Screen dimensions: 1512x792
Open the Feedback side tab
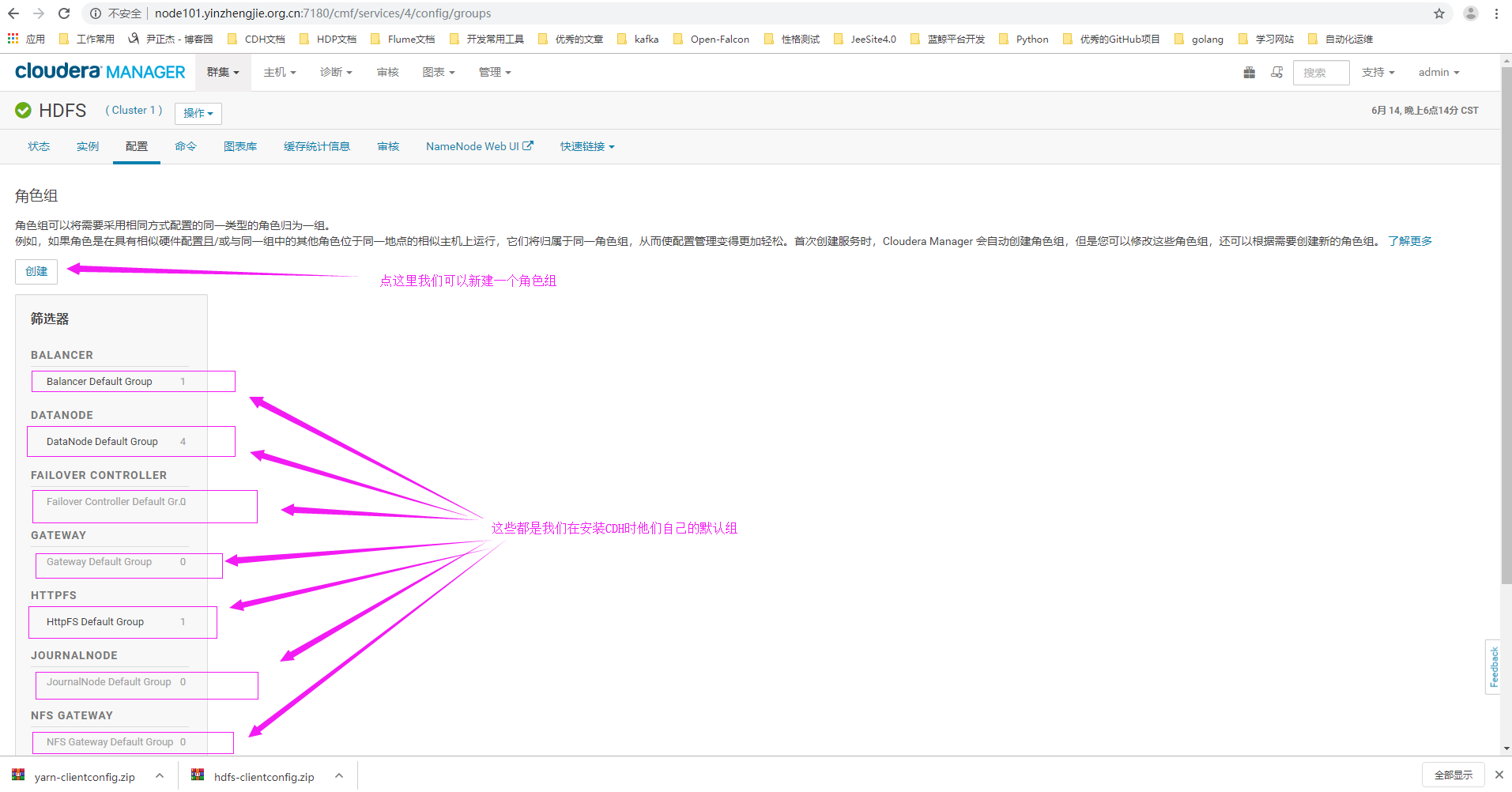pos(1493,666)
